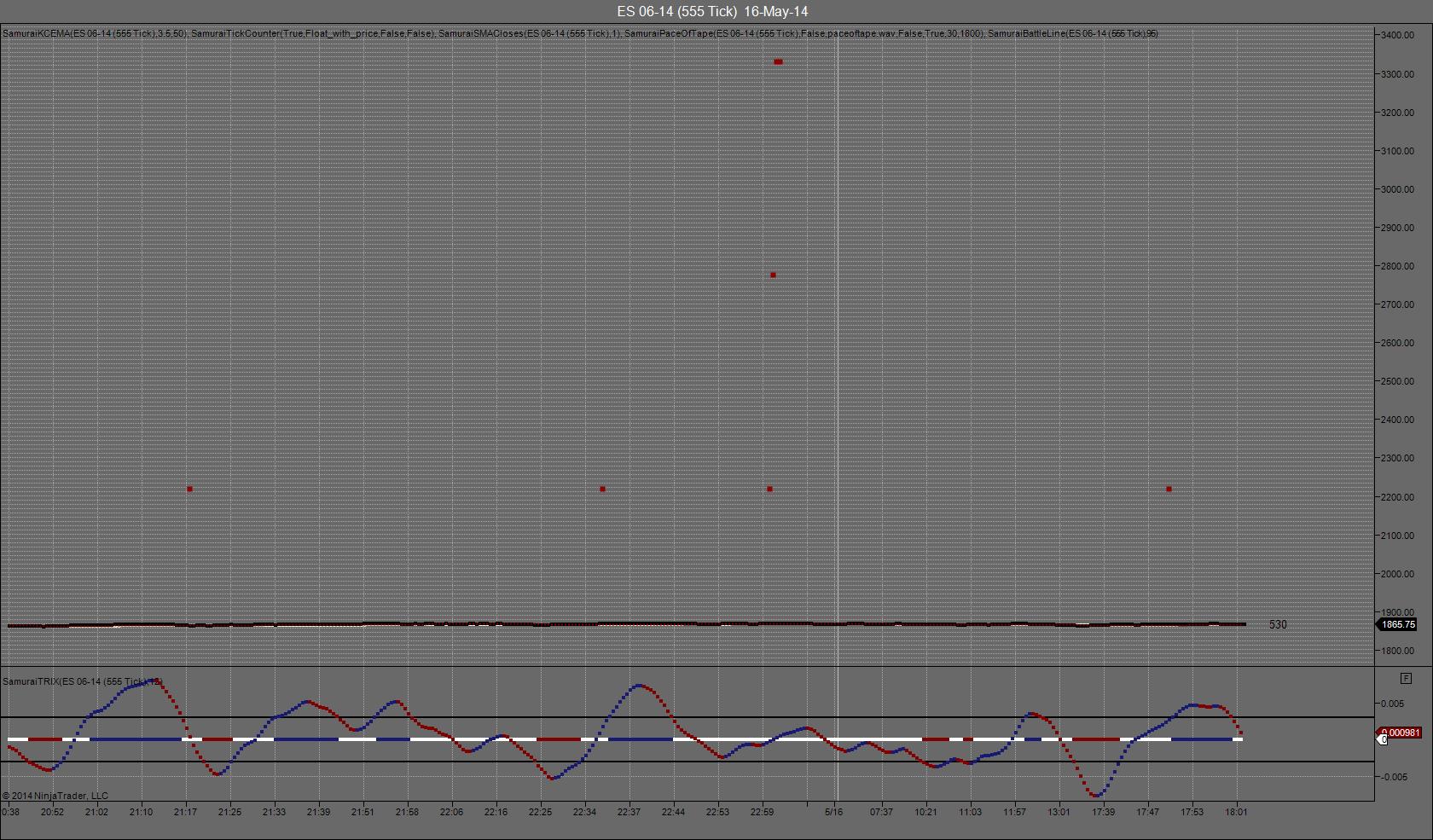Click the 5/16 session date label
This screenshot has height=840, width=1433.
click(x=833, y=812)
